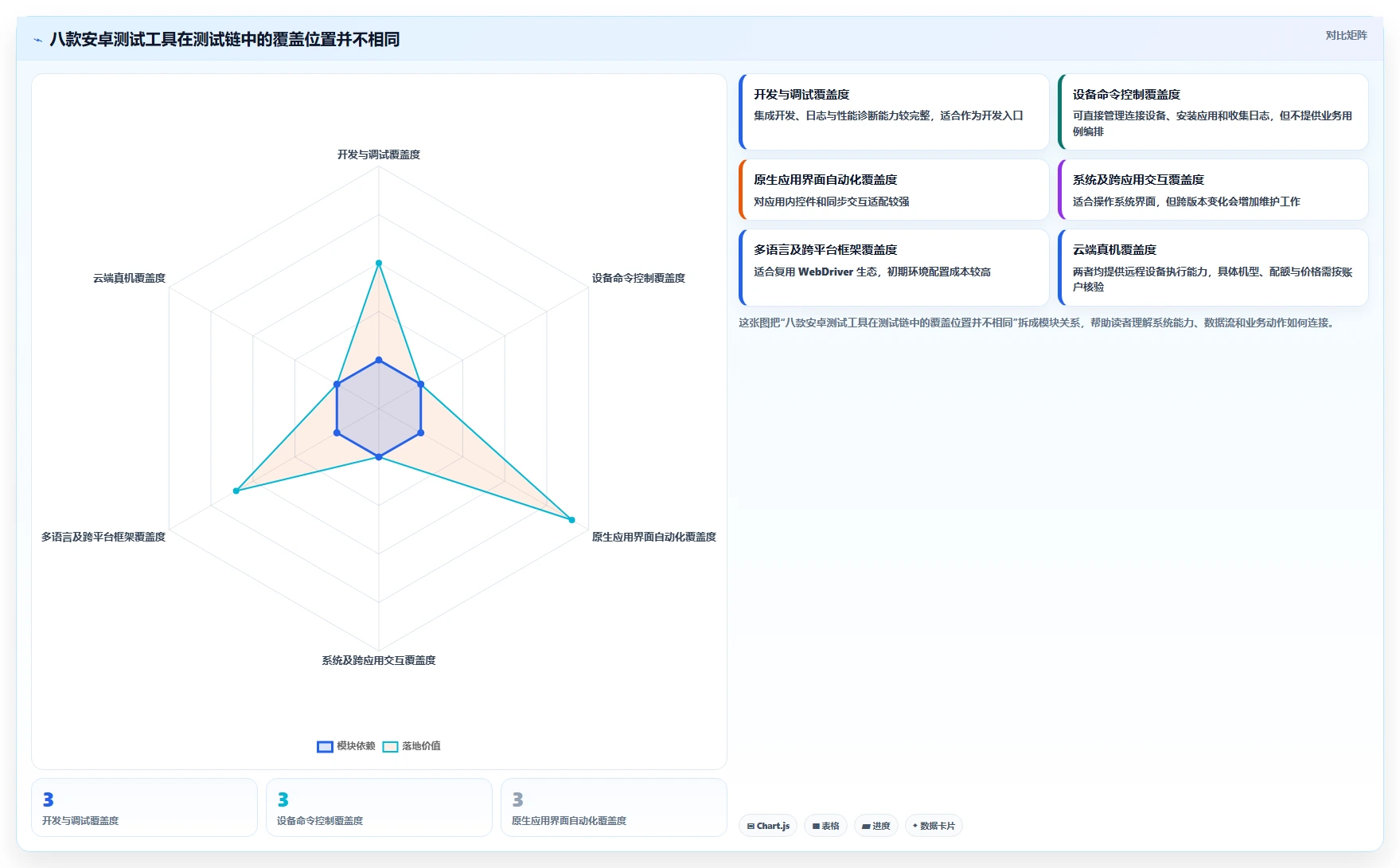Click the 模块依赖 legend text
1400x868 pixels.
[x=356, y=746]
